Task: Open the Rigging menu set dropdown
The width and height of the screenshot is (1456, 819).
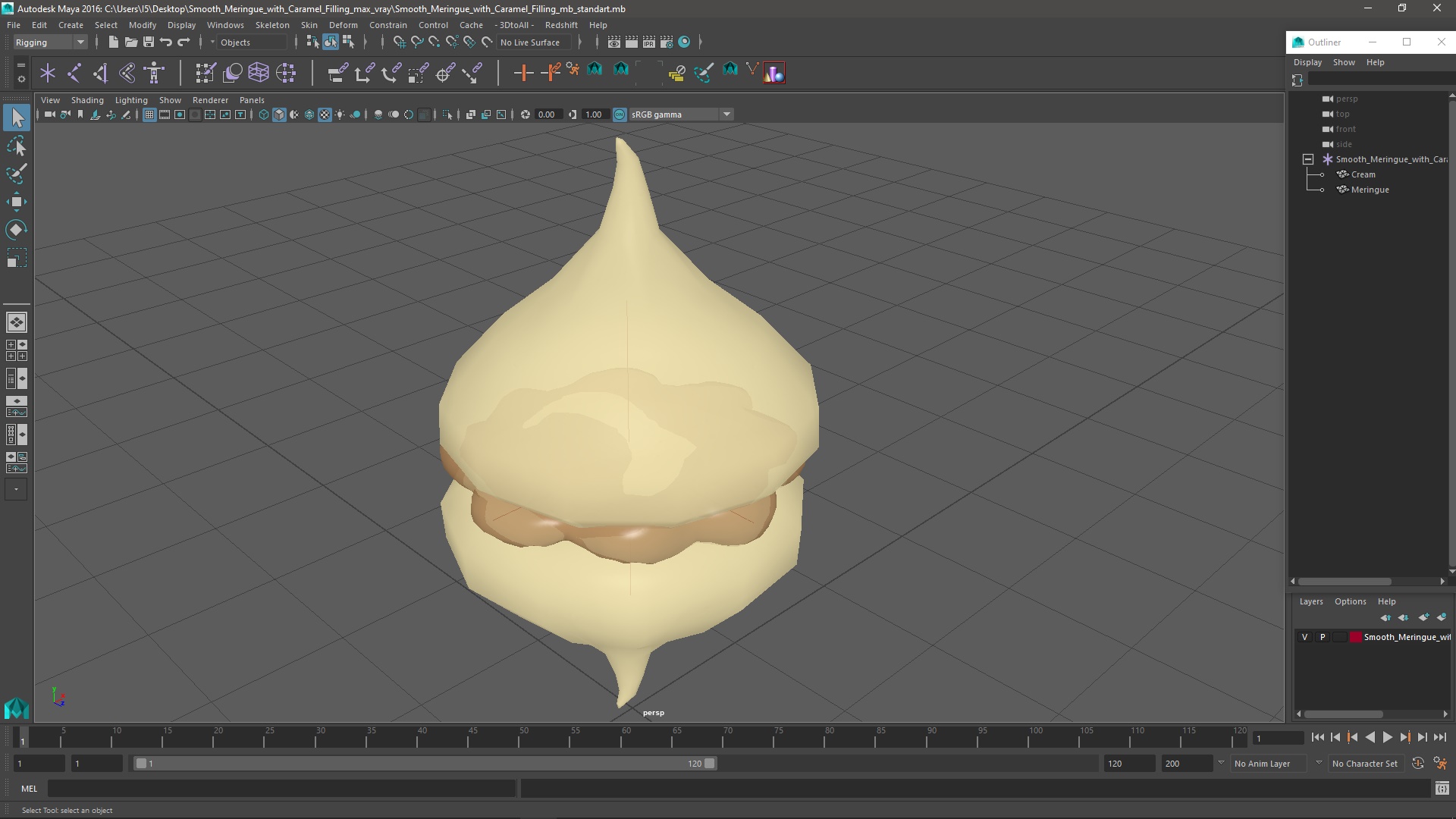Action: [x=50, y=42]
